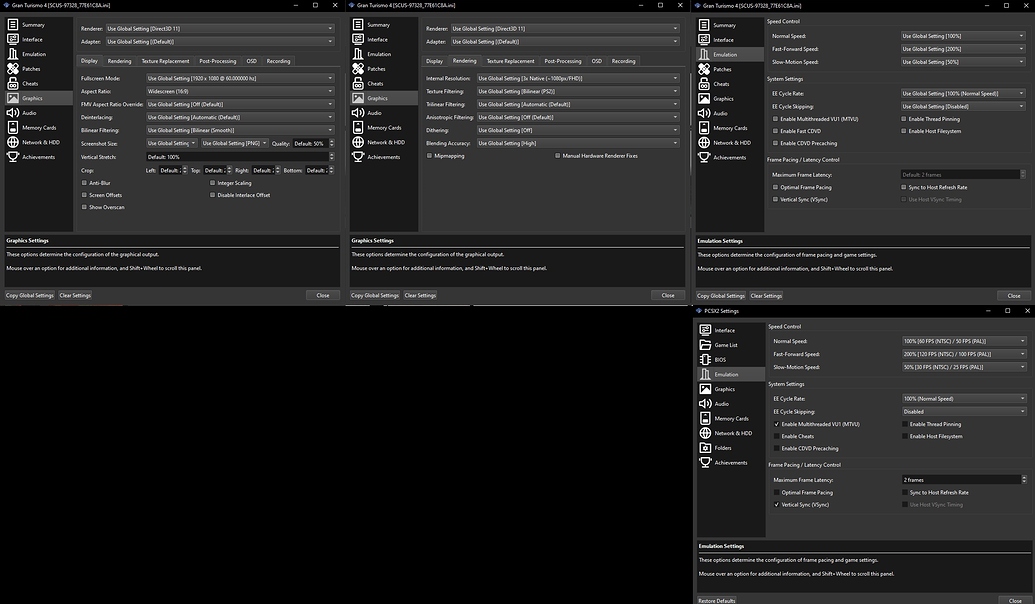Open the Patches settings icon
This screenshot has width=1035, height=604.
tap(14, 68)
